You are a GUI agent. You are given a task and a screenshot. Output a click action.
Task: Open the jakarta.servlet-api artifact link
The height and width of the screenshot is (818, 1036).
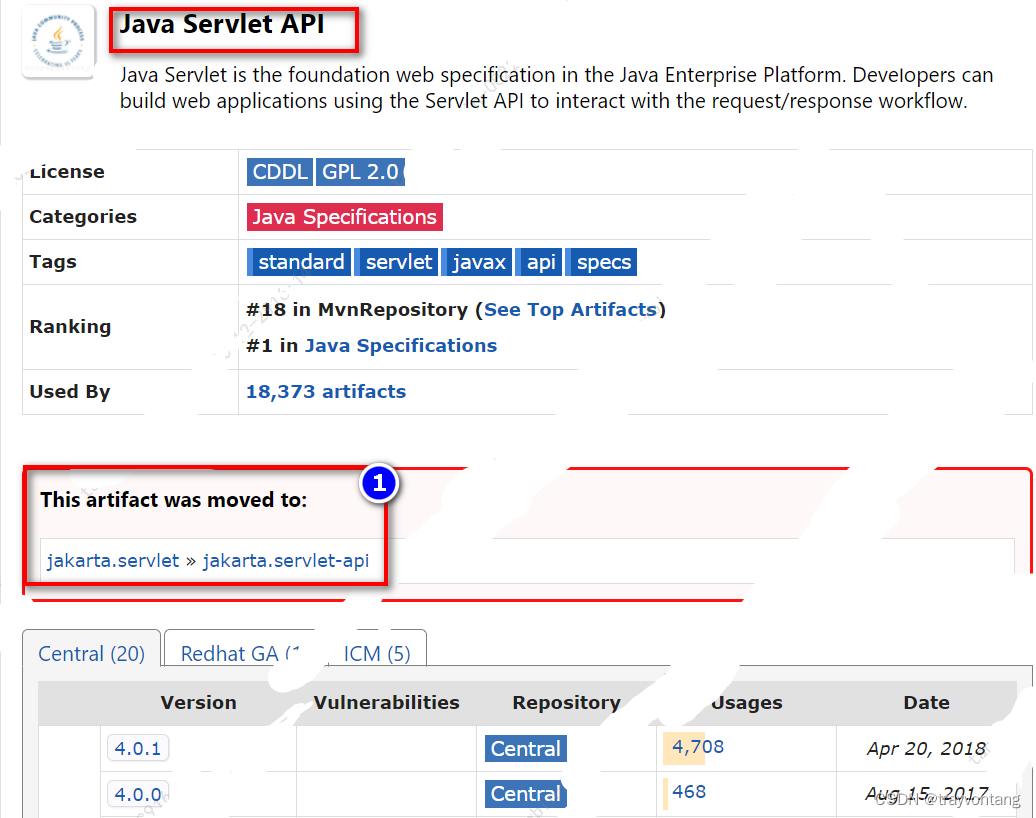point(285,560)
